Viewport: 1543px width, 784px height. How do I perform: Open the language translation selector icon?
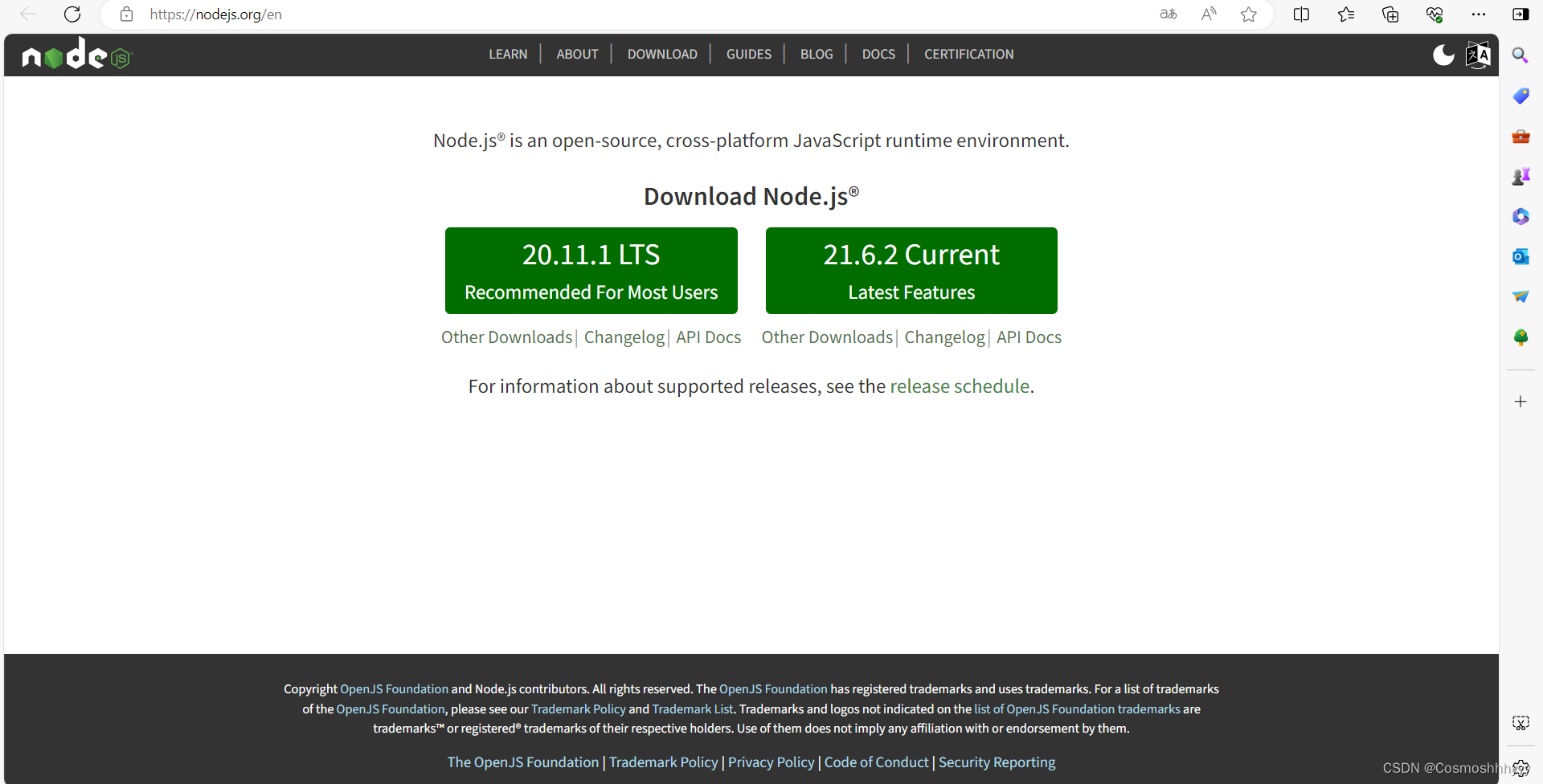1478,55
